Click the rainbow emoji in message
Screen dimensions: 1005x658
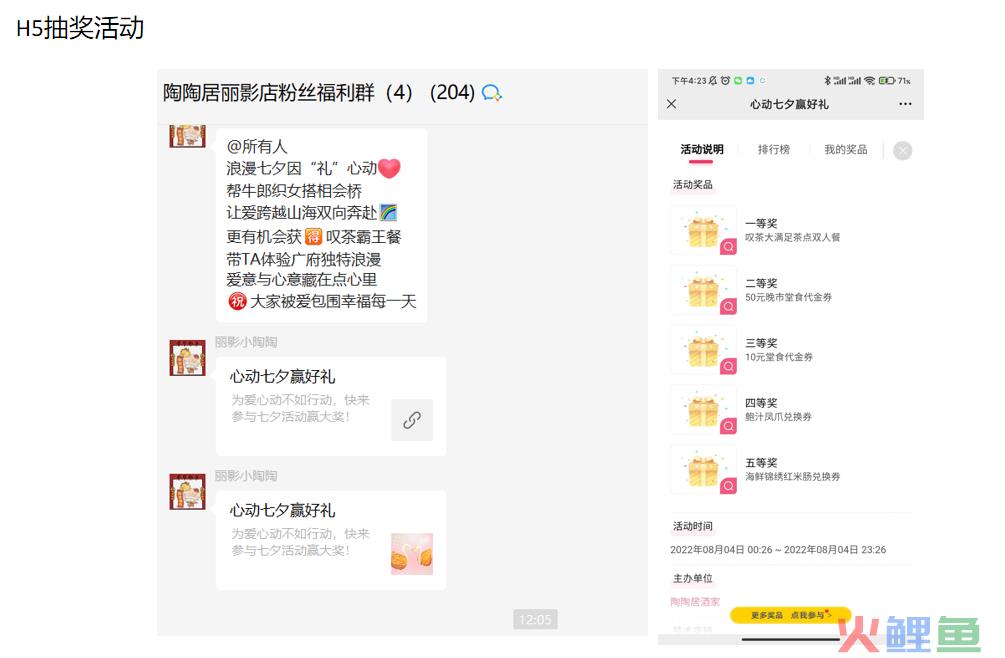[388, 212]
